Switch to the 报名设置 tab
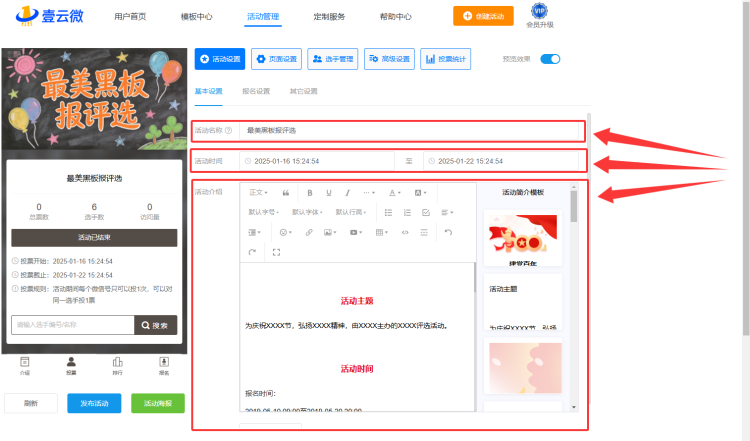Screen dimensions: 750x441 tap(256, 91)
